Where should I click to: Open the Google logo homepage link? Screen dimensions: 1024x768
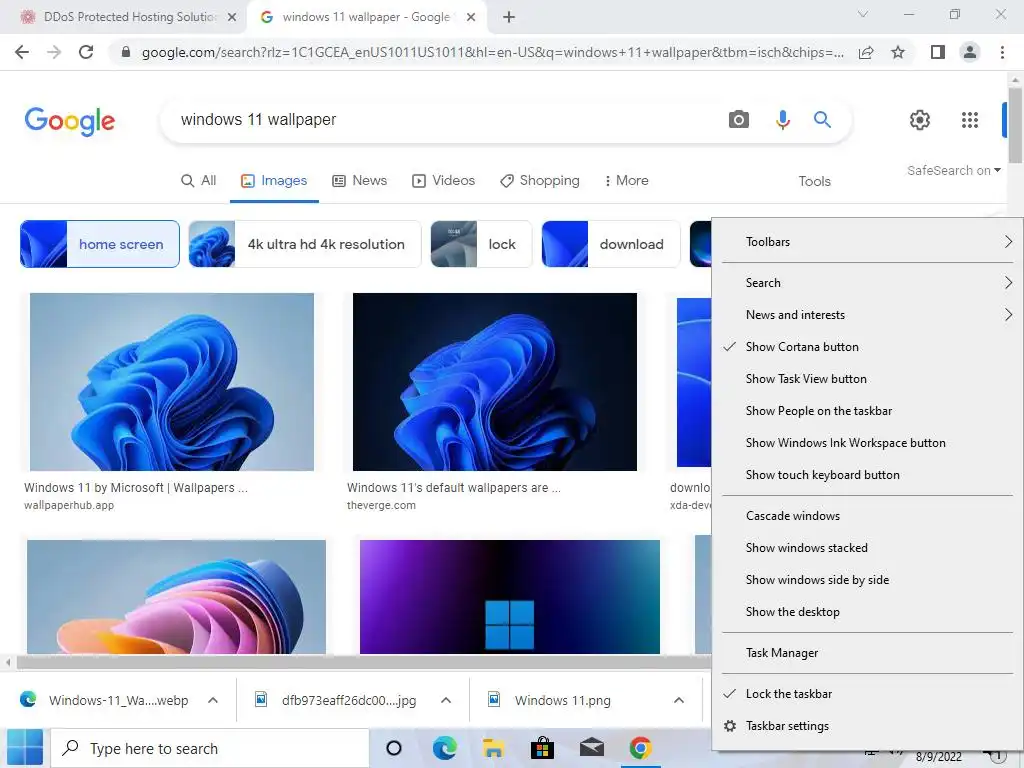(70, 121)
